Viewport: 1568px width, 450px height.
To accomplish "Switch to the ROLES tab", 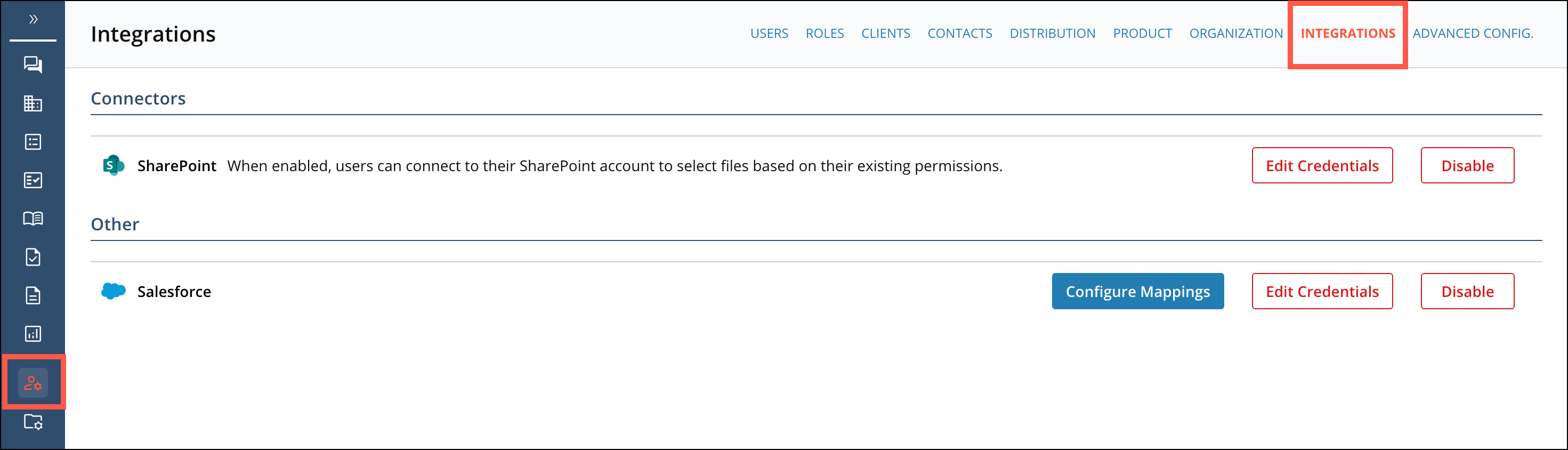I will tap(824, 34).
